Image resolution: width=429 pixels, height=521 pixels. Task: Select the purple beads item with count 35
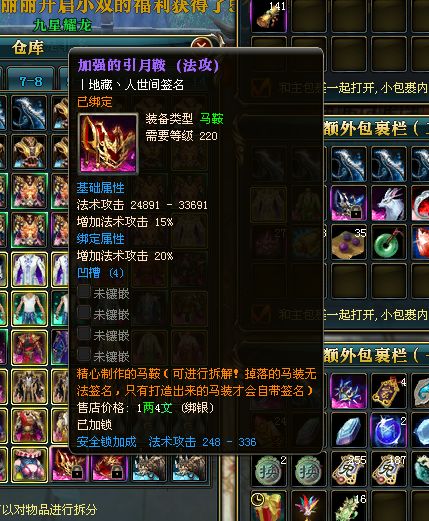click(x=349, y=242)
